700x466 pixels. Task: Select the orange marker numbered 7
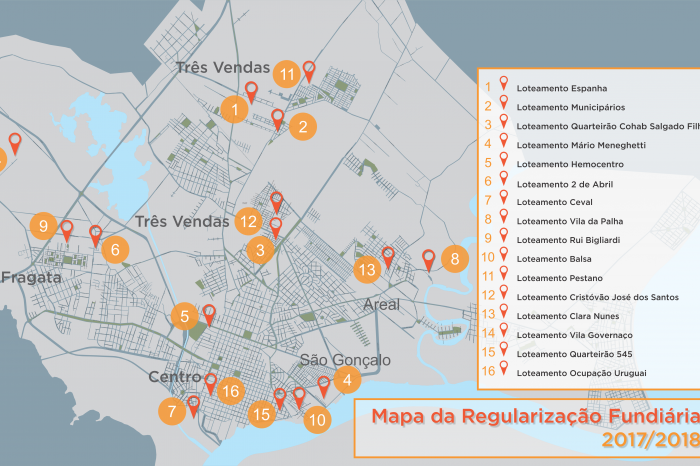[x=172, y=411]
